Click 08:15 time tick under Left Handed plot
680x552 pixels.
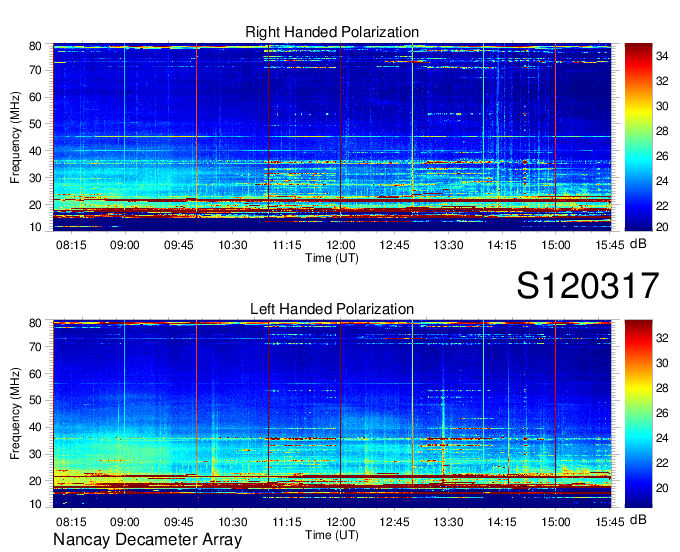click(71, 522)
